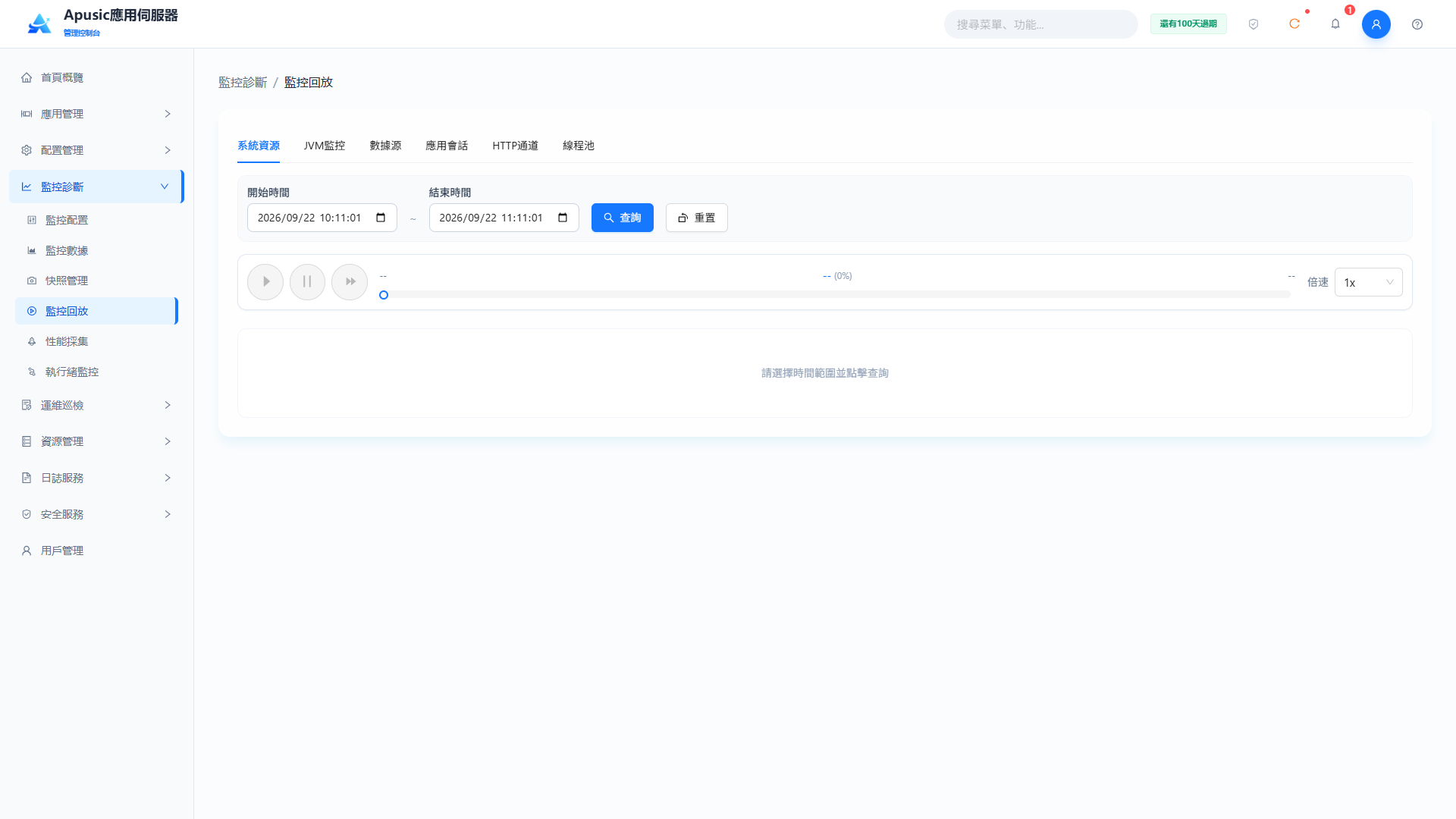Go to 首頁概覽 home overview
This screenshot has width=1456, height=819.
pyautogui.click(x=96, y=77)
